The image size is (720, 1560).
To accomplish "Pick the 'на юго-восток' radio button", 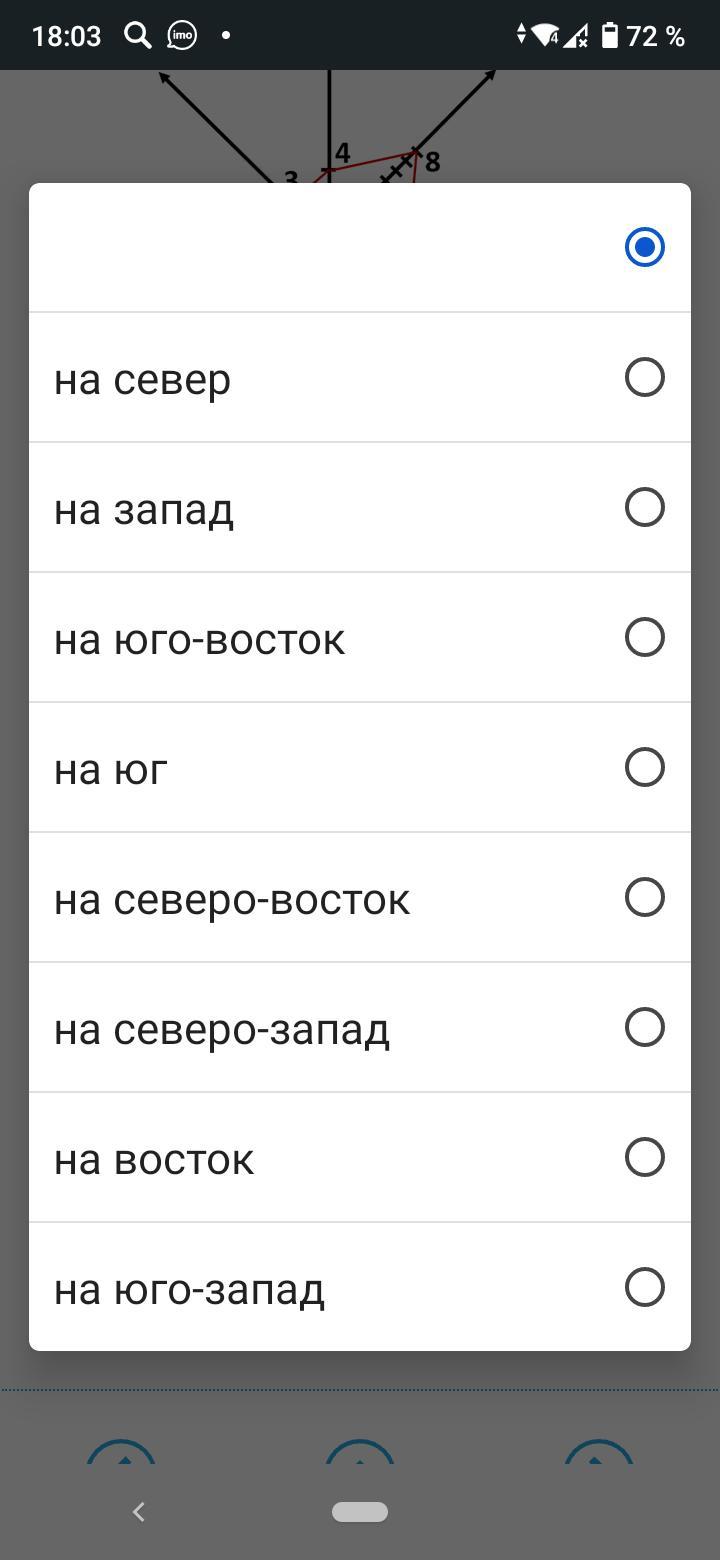I will tap(644, 637).
